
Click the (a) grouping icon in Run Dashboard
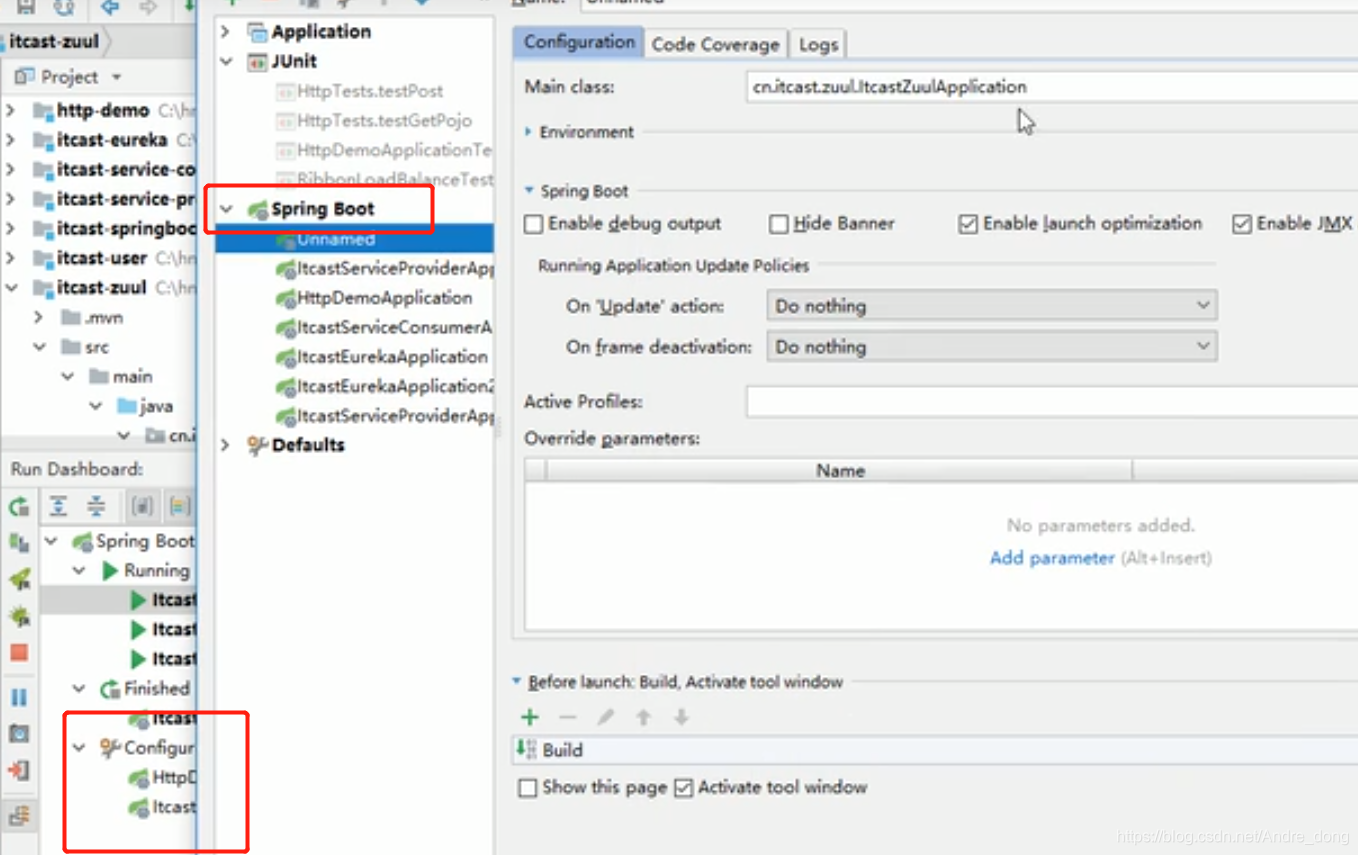pyautogui.click(x=143, y=506)
